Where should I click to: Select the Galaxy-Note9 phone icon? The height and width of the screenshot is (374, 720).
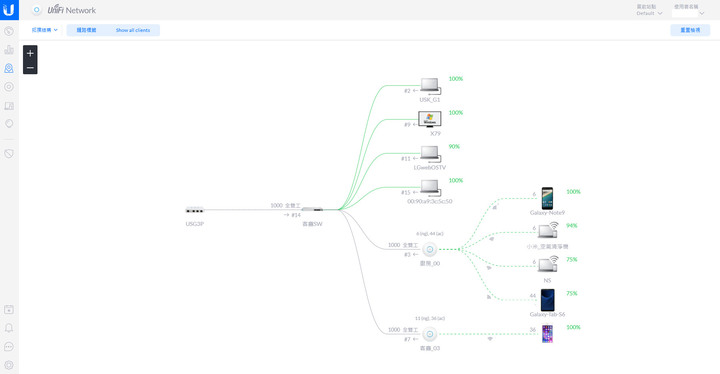pos(547,198)
